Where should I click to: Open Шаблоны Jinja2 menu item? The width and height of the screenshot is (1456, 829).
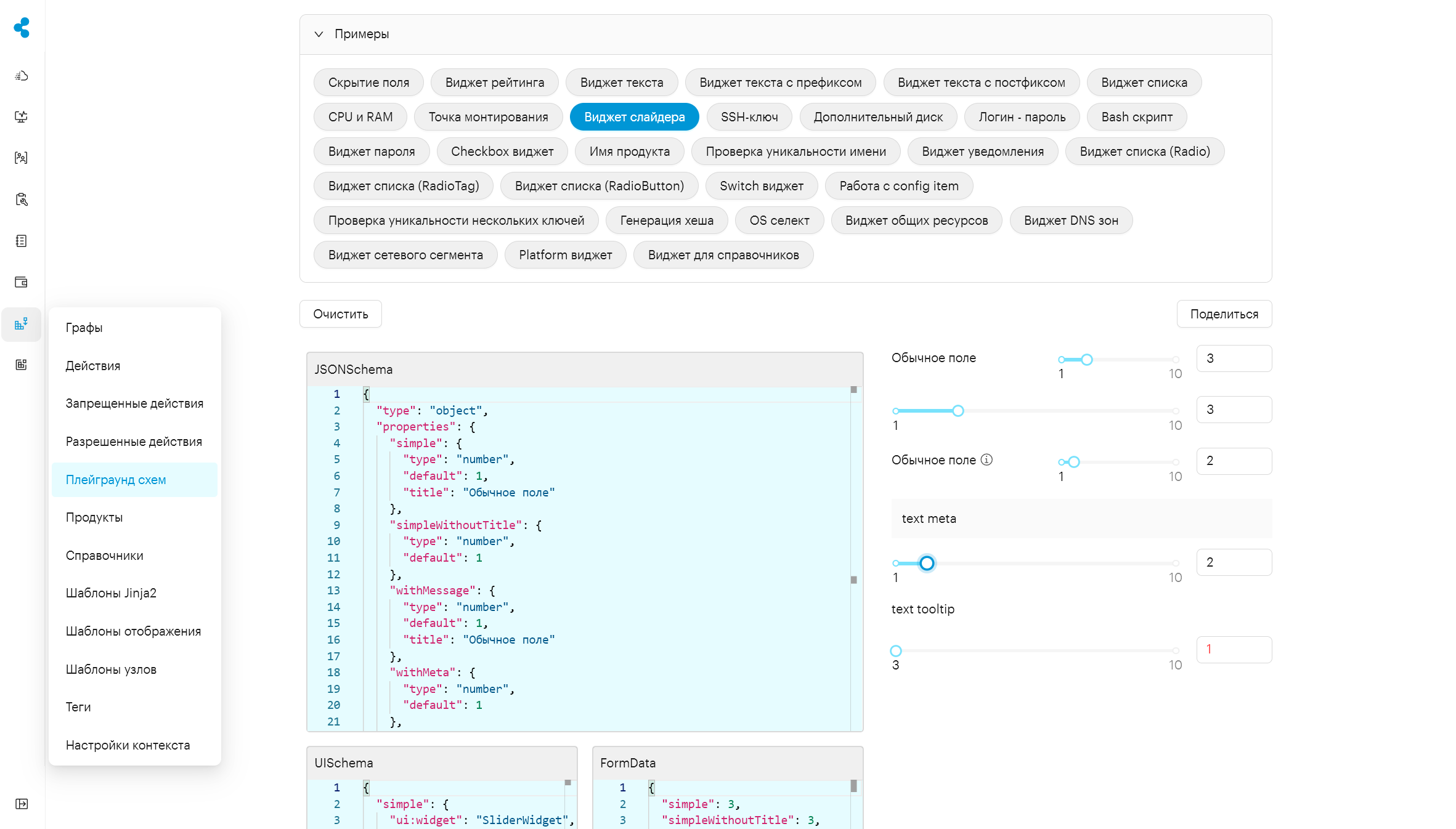click(135, 593)
